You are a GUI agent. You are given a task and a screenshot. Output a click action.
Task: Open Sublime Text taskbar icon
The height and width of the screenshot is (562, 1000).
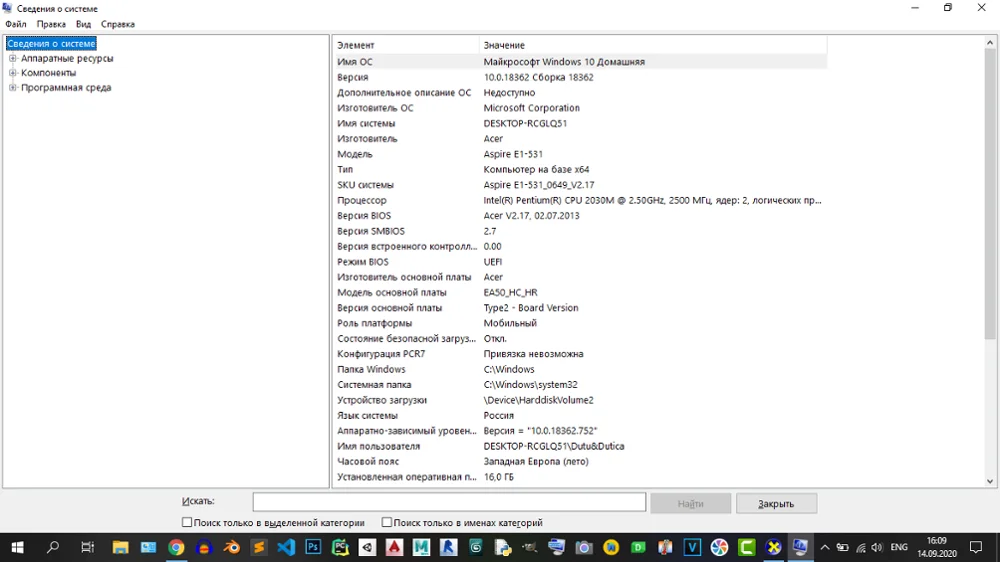click(258, 547)
